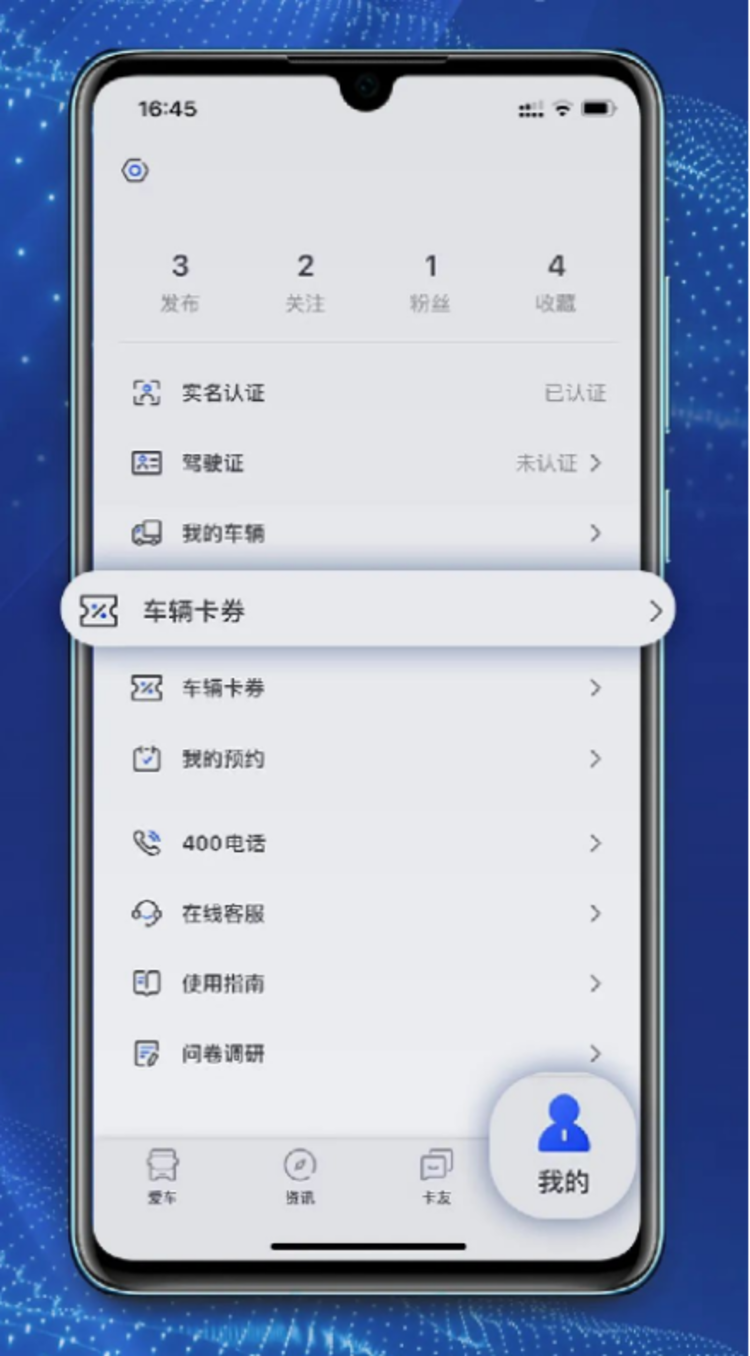This screenshot has width=750, height=1356.
Task: View the 4 收藏 favorites count
Action: pyautogui.click(x=556, y=283)
